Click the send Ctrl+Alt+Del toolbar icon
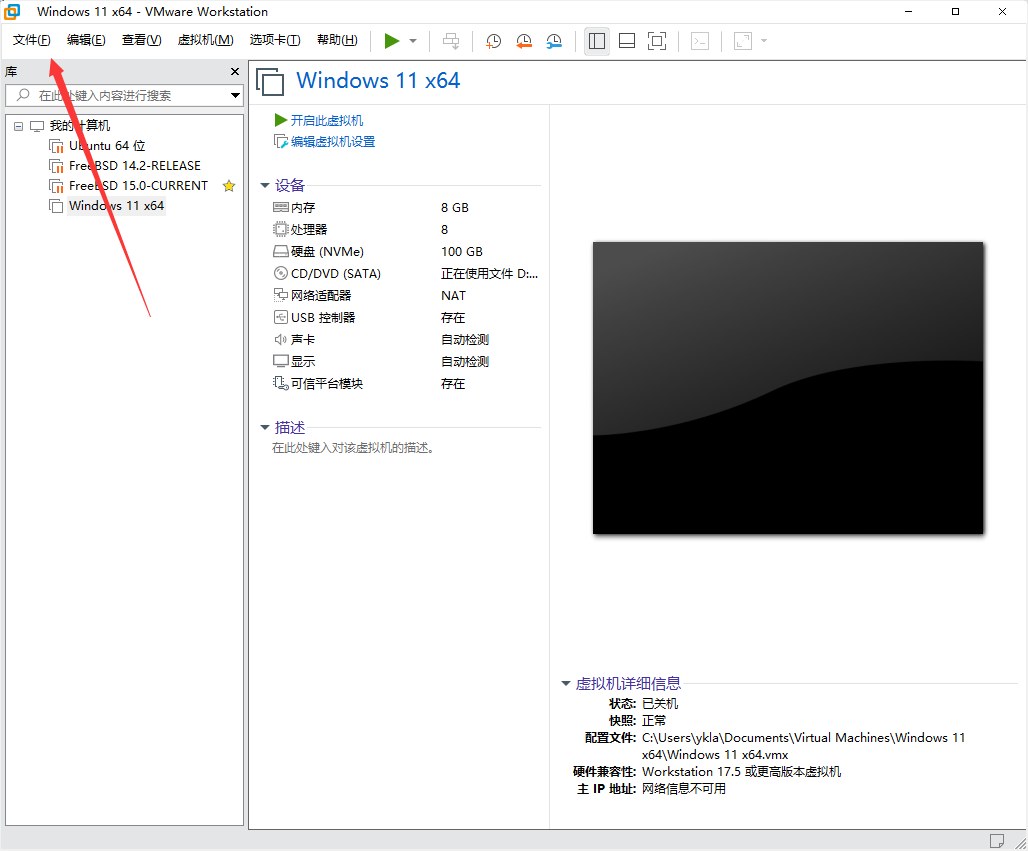1028x851 pixels. [451, 41]
